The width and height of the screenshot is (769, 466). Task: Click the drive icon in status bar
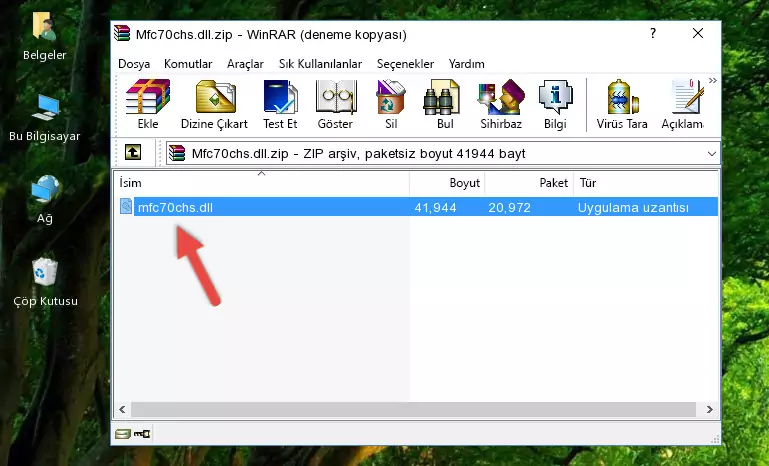123,434
